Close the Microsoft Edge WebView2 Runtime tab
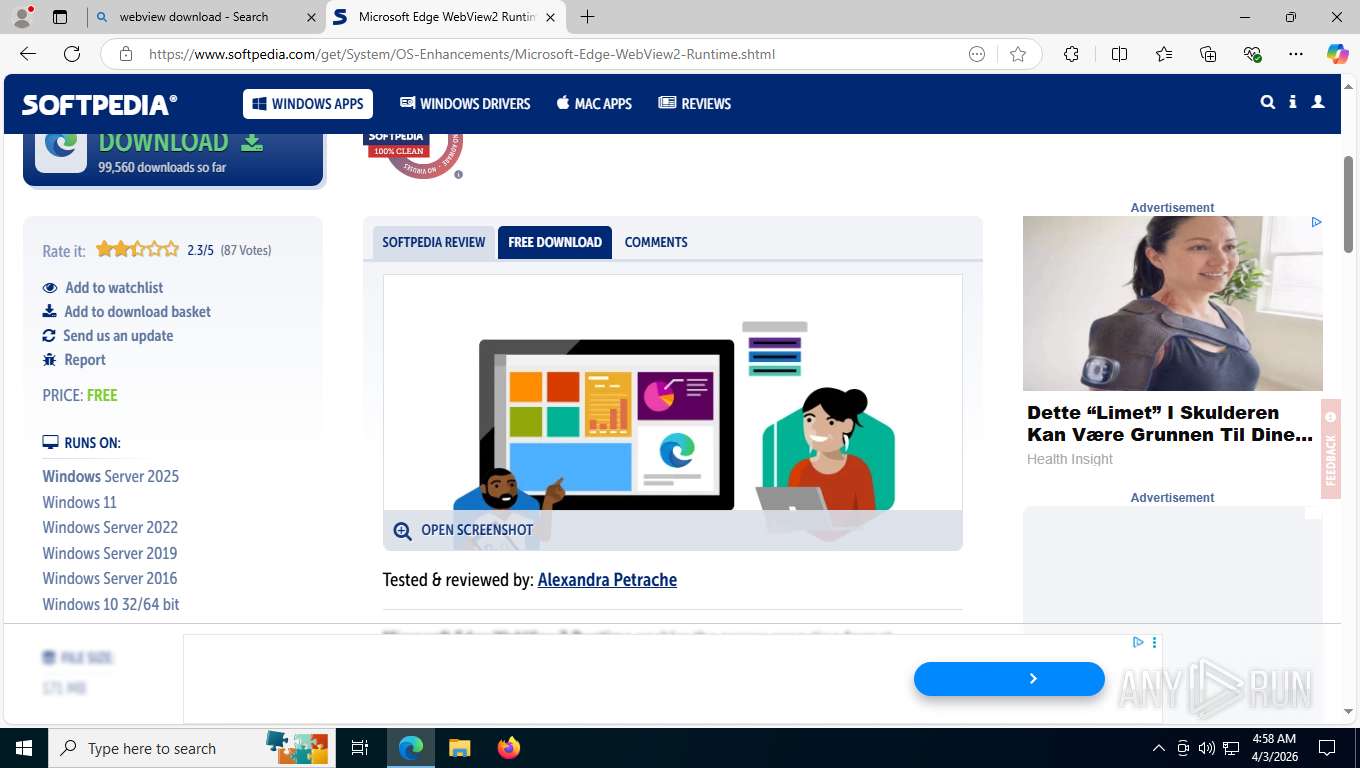 click(x=550, y=17)
